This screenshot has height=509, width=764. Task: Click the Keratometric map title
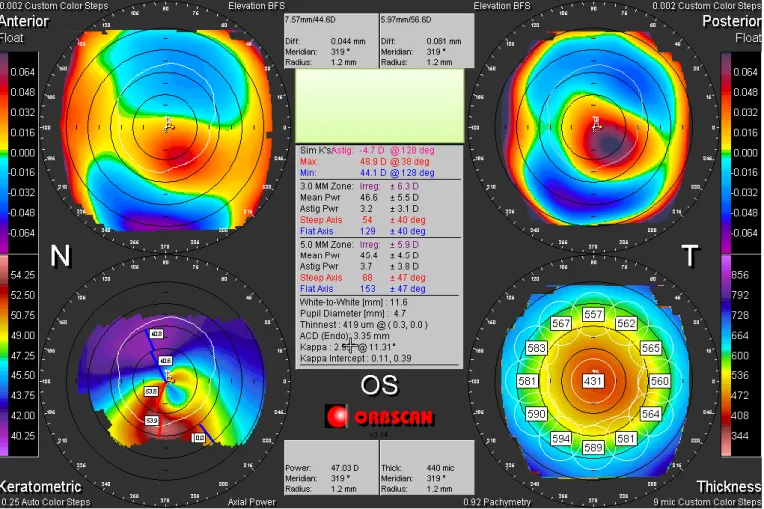click(x=41, y=487)
